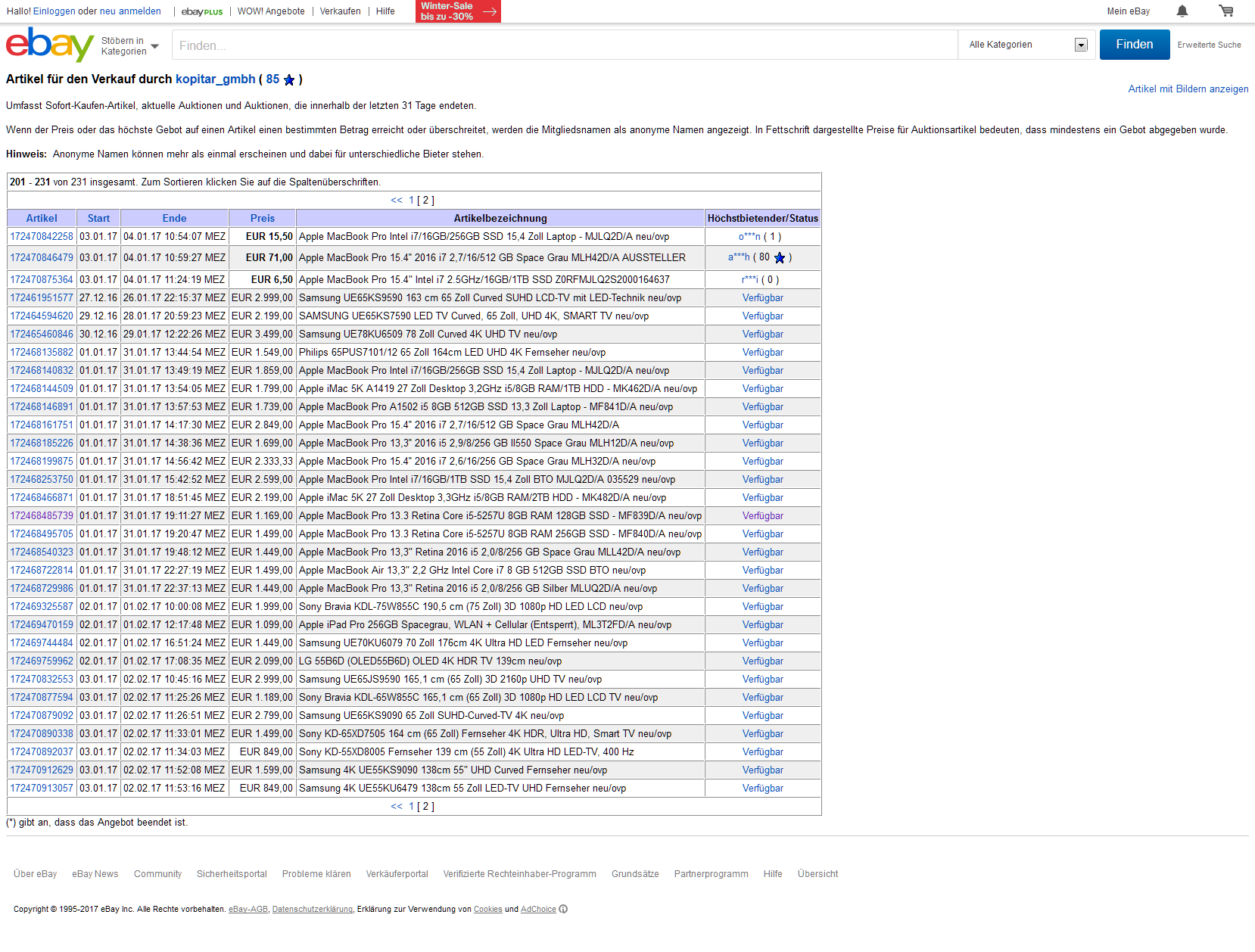Click Erweiterte Suche link
The image size is (1255, 952).
(x=1209, y=45)
